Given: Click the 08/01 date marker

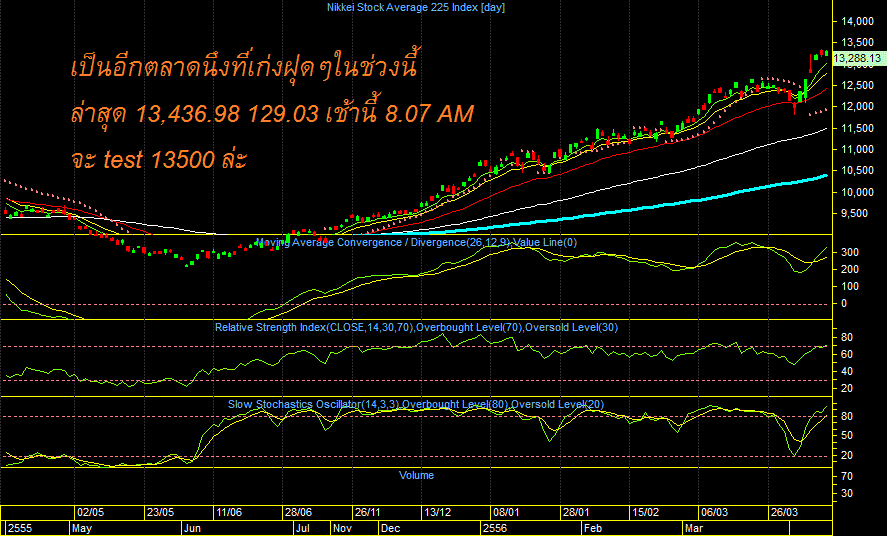Looking at the screenshot, I should (506, 513).
